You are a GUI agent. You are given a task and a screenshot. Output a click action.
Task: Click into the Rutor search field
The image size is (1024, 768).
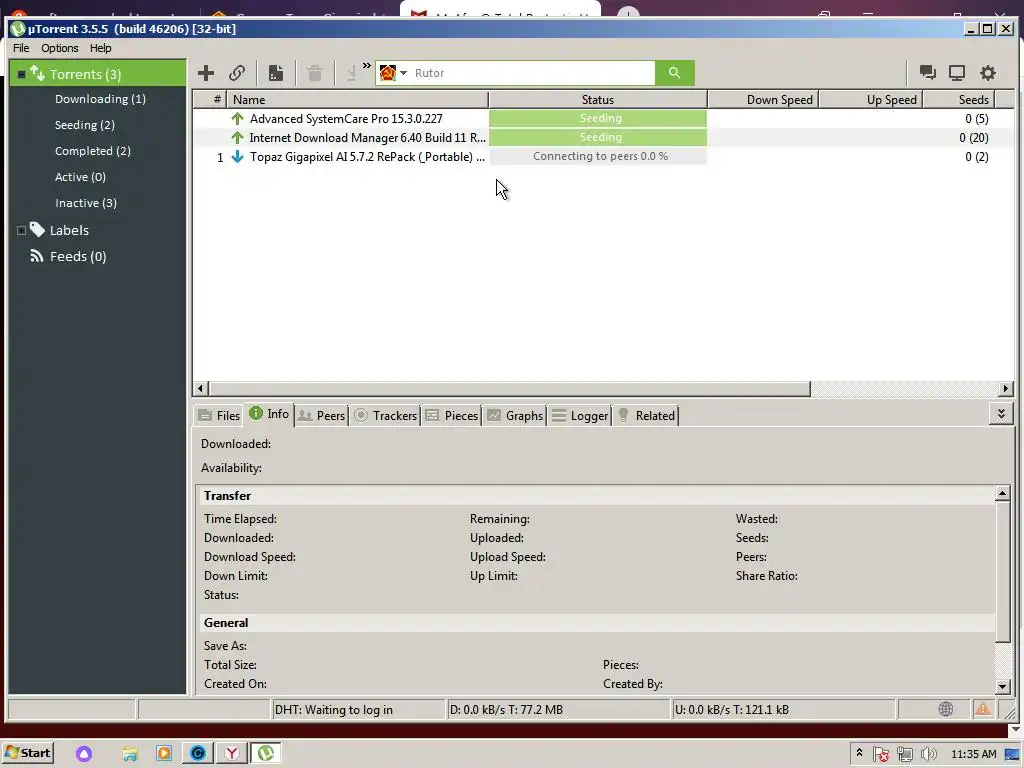tap(532, 73)
